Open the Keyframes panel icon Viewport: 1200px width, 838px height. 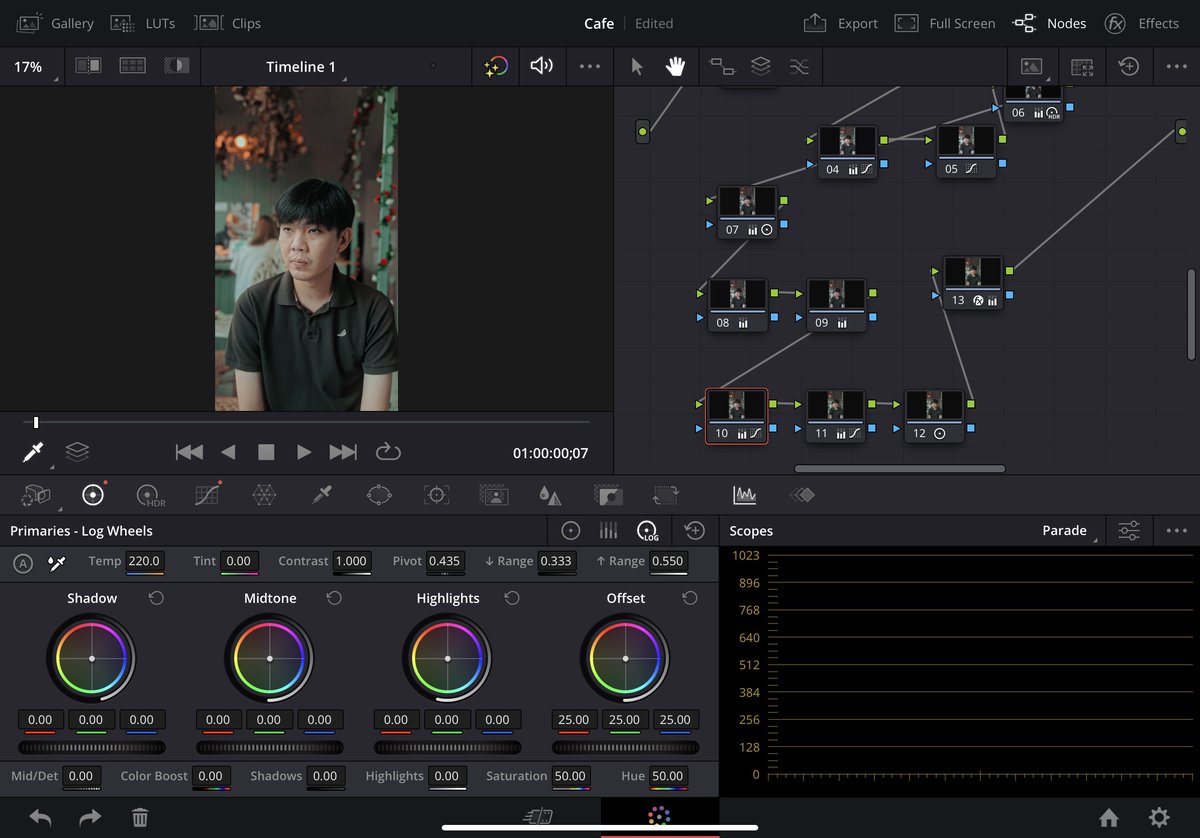tap(802, 494)
